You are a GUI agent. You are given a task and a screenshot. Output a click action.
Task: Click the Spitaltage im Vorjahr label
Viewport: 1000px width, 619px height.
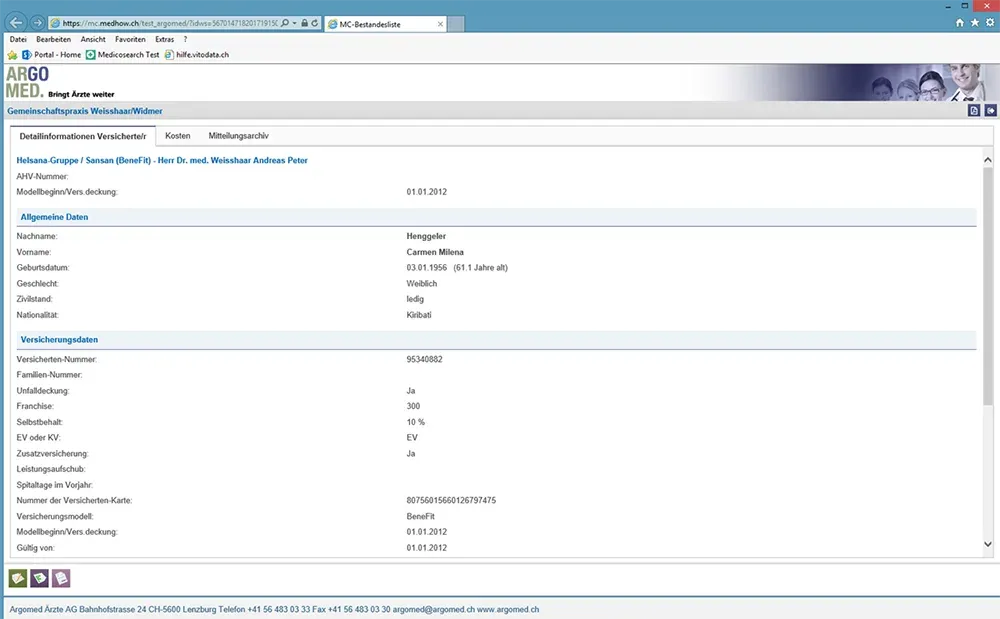pos(55,485)
